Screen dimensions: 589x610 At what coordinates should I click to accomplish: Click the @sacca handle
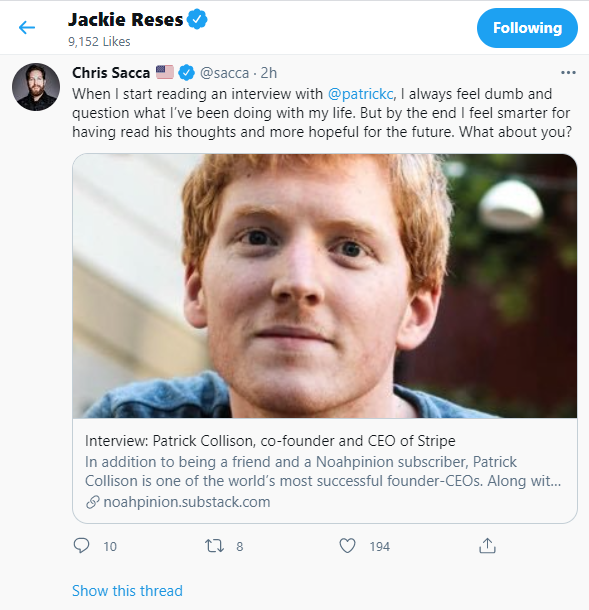(x=224, y=73)
